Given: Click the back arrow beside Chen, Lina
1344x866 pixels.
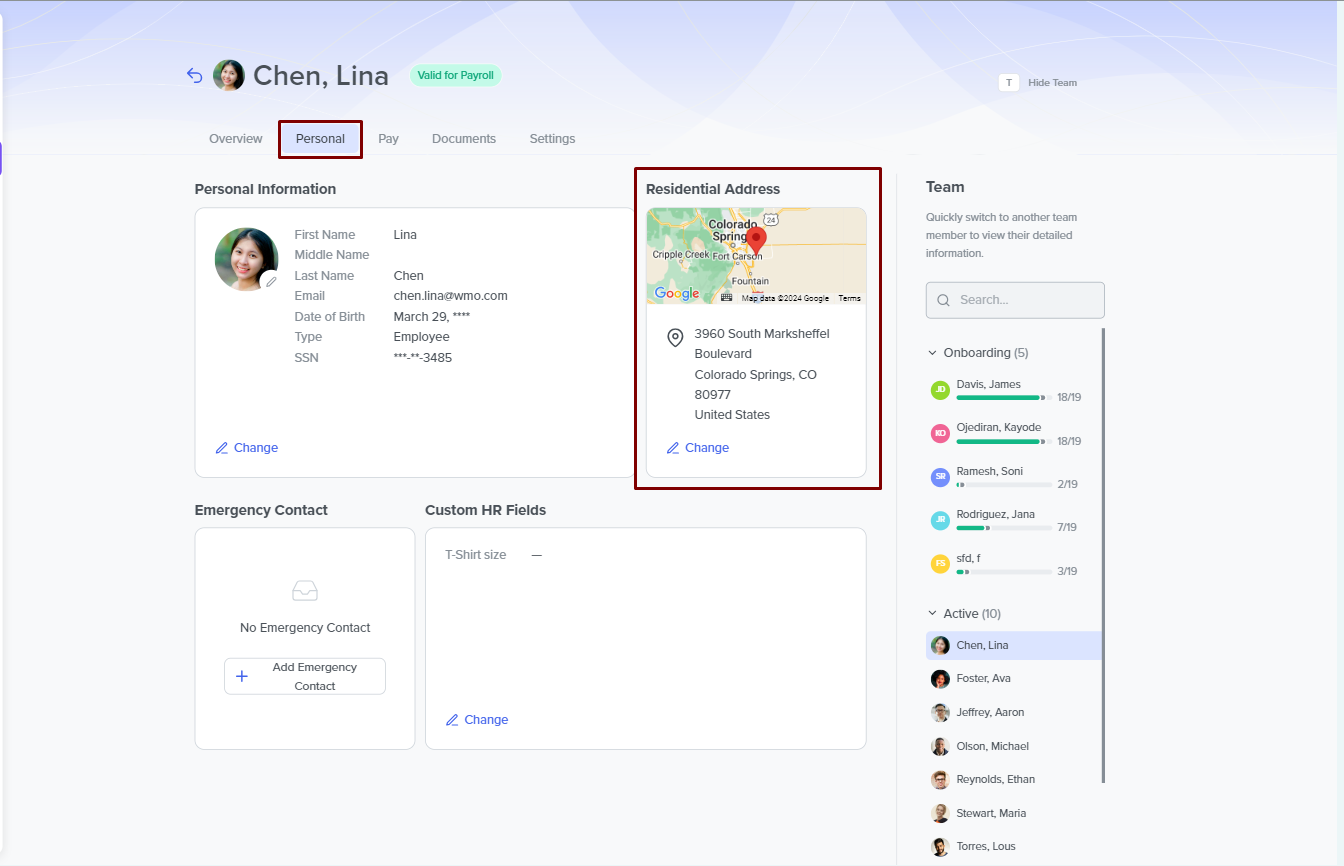Looking at the screenshot, I should pyautogui.click(x=195, y=76).
